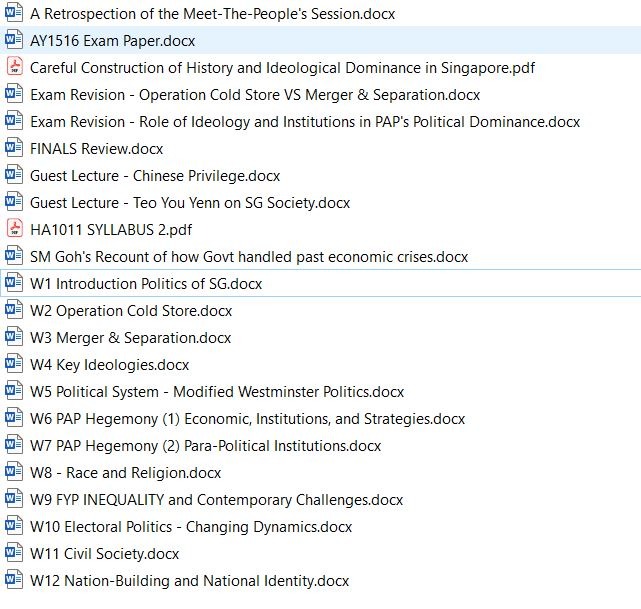Select SM Goh's Recount of economic crises document
Image resolution: width=641 pixels, height=609 pixels.
coord(262,257)
